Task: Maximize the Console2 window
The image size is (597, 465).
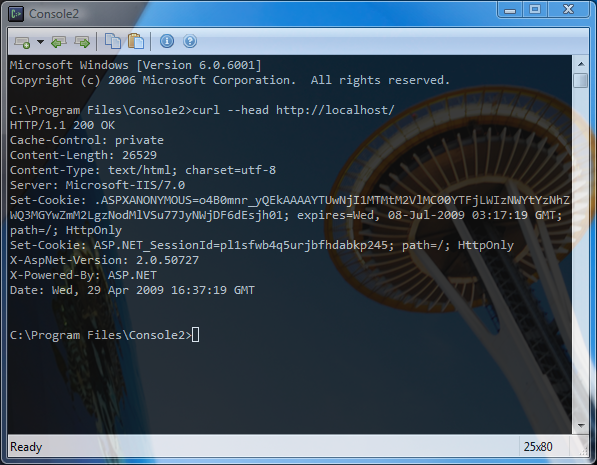Action: [535, 10]
